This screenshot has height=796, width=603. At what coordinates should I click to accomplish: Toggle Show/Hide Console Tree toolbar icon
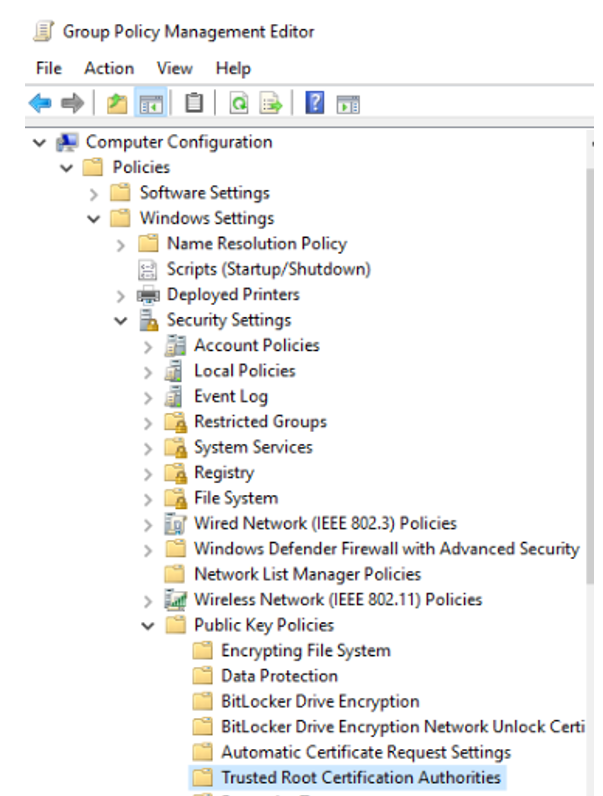(150, 103)
